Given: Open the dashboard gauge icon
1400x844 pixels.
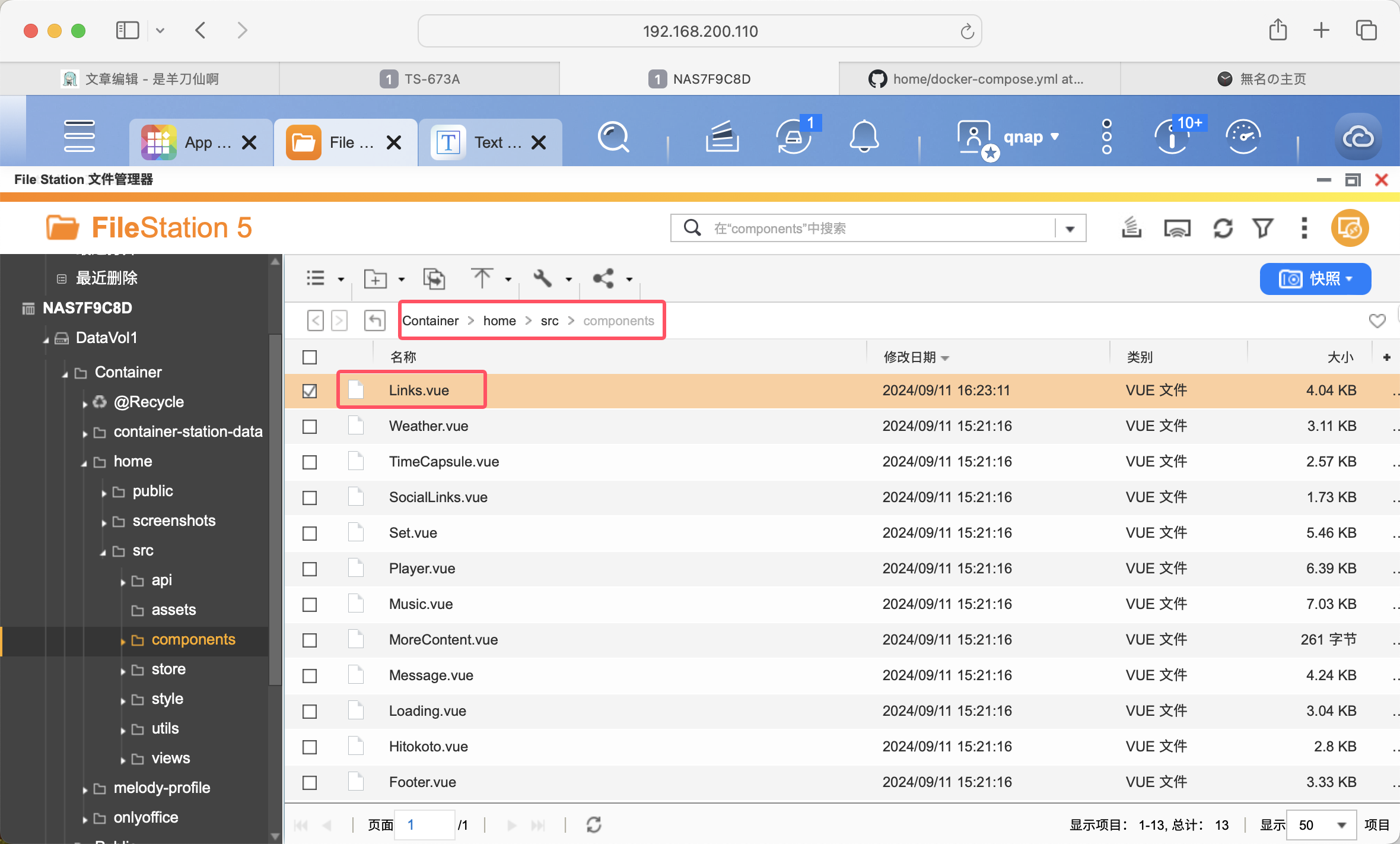Looking at the screenshot, I should coord(1243,137).
